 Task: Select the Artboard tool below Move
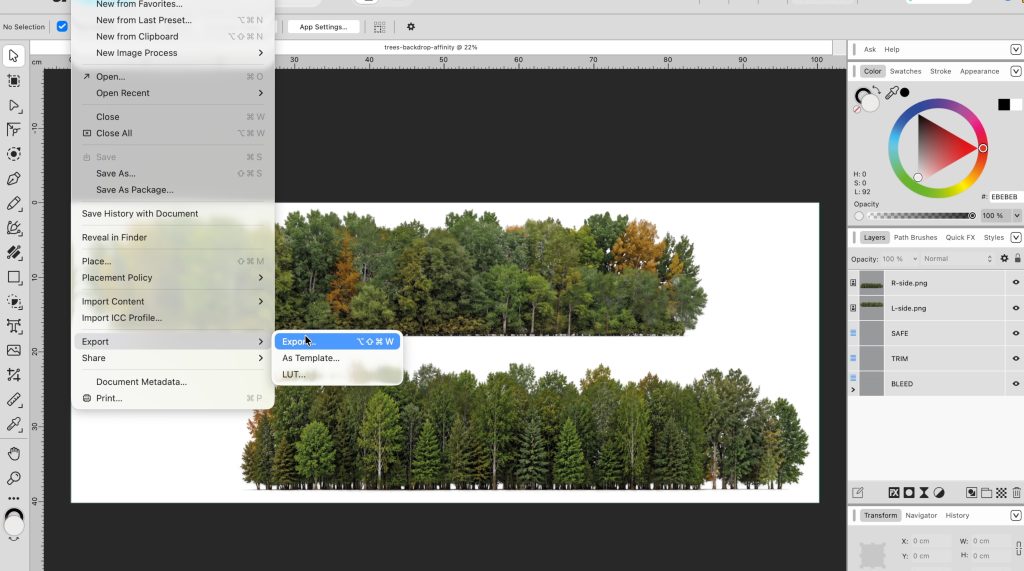(x=14, y=81)
